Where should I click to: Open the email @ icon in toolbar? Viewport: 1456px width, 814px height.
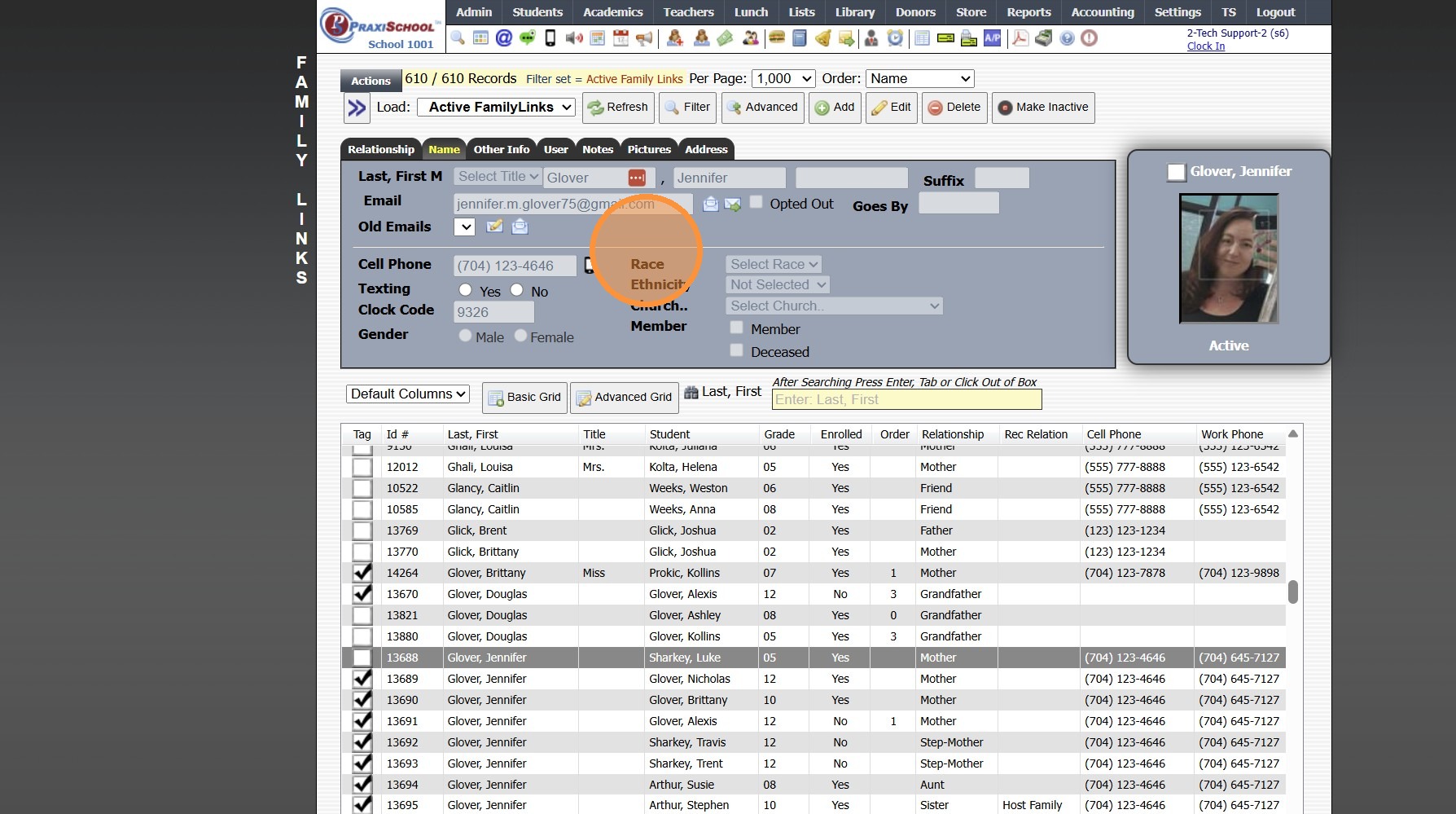coord(504,38)
